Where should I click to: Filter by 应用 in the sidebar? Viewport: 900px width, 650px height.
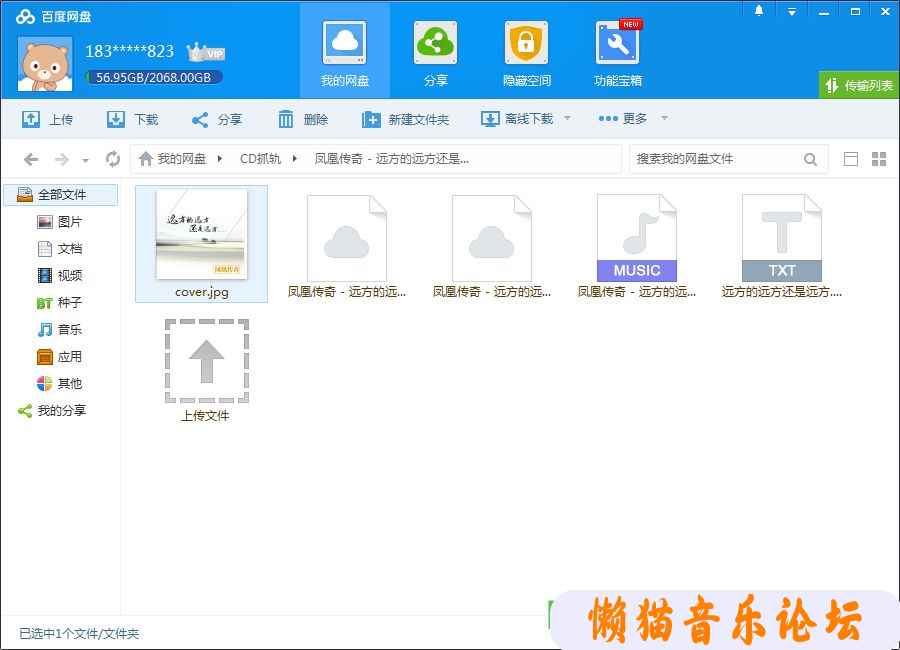point(60,357)
